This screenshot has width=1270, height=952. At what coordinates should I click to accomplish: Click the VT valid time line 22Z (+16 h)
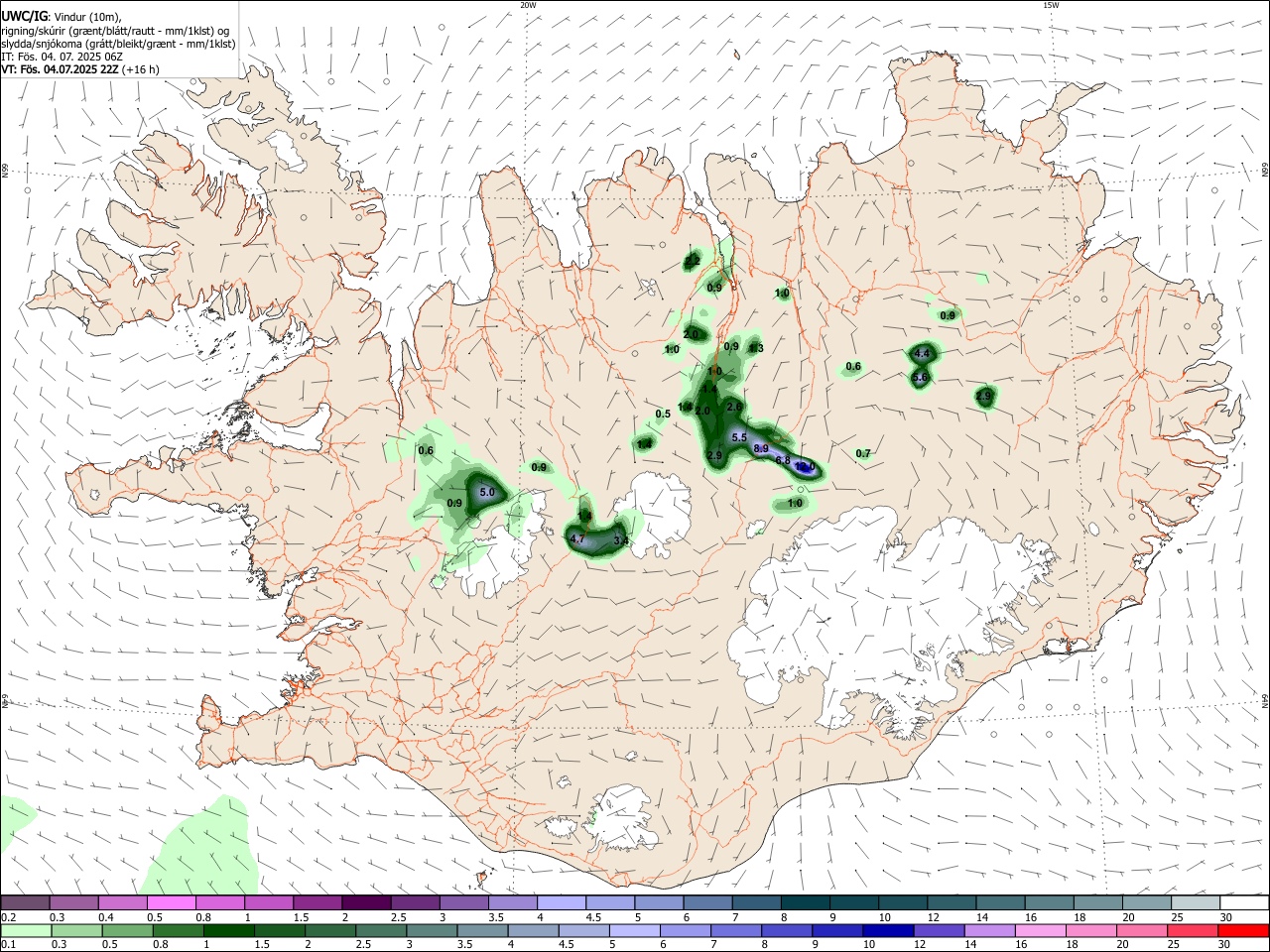(x=79, y=69)
